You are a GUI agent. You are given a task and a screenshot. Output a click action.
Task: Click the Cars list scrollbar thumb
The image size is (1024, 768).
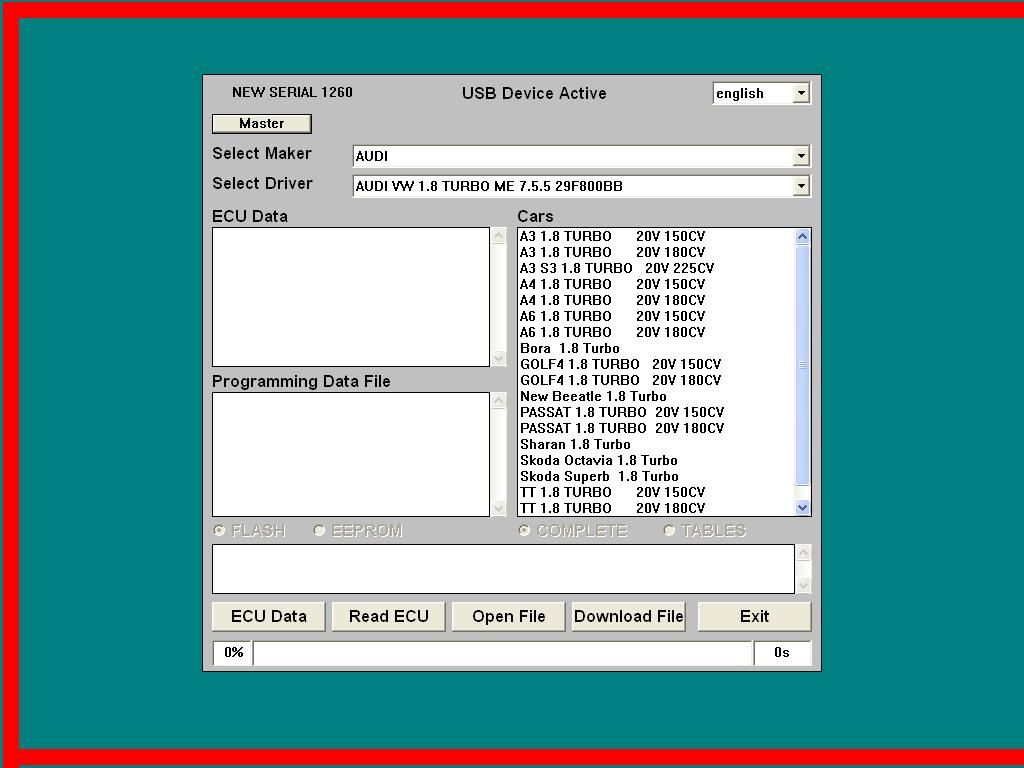[x=803, y=365]
